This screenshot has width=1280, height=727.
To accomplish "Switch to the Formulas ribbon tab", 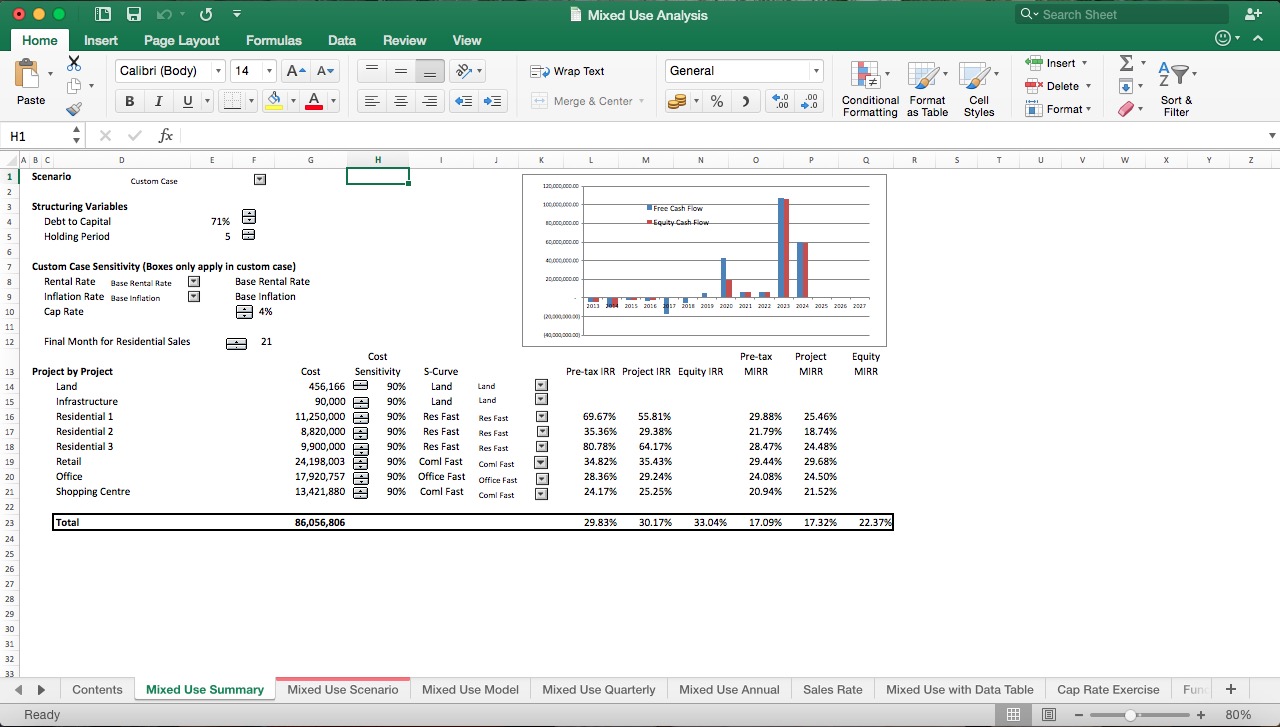I will (x=273, y=40).
